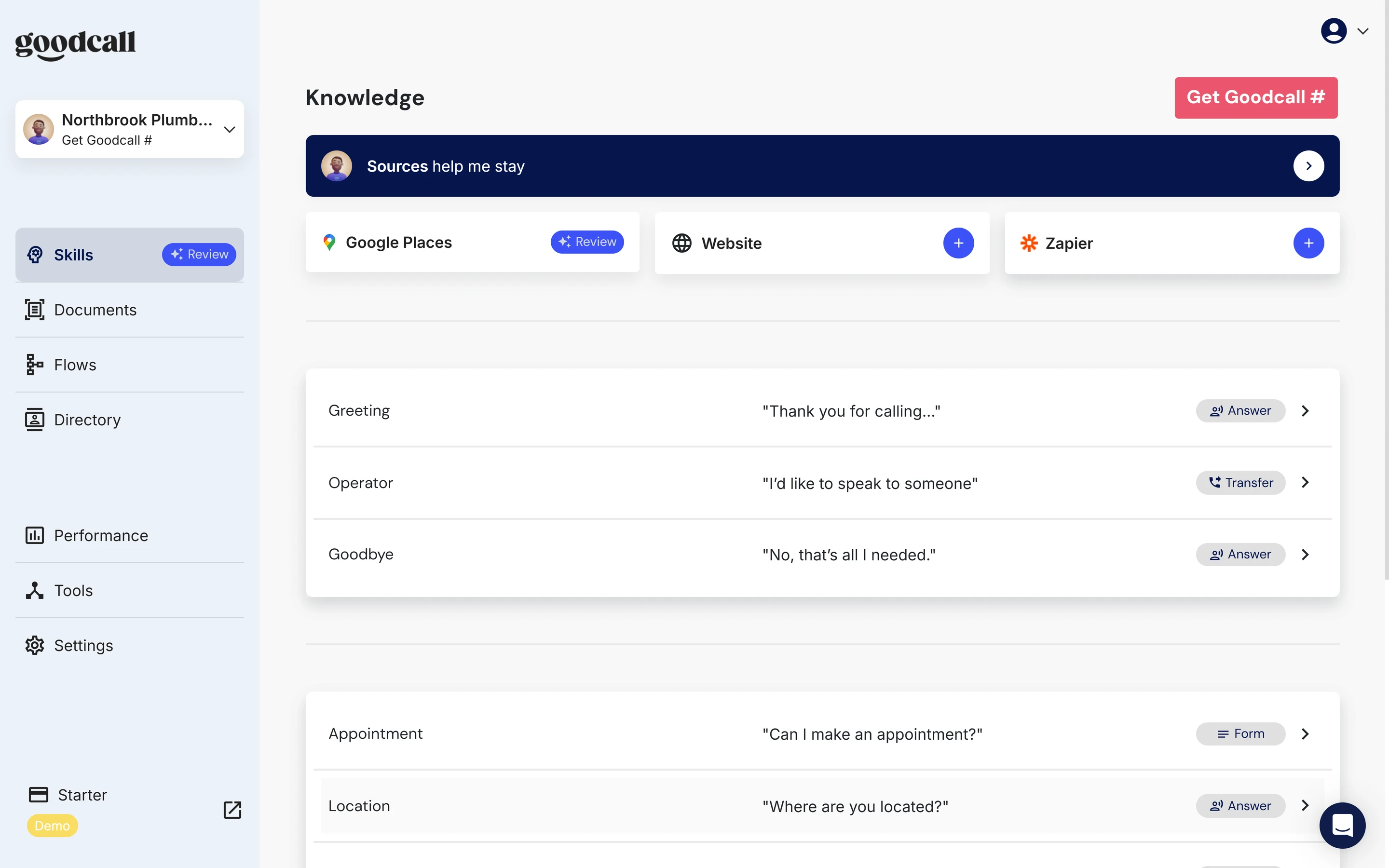Click the Zapier asterisk icon
The image size is (1389, 868).
[x=1029, y=243]
